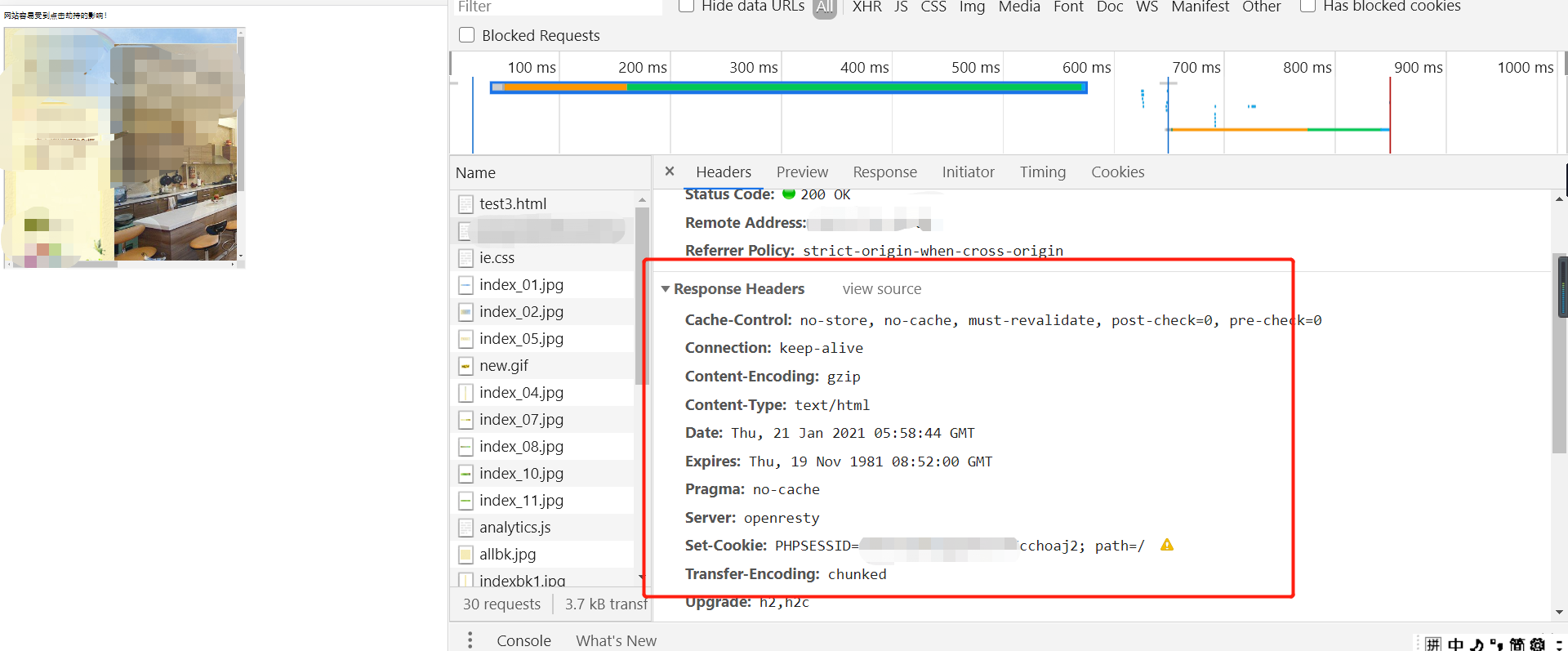Click the index_01.jpg file icon
The width and height of the screenshot is (1568, 651).
point(465,285)
